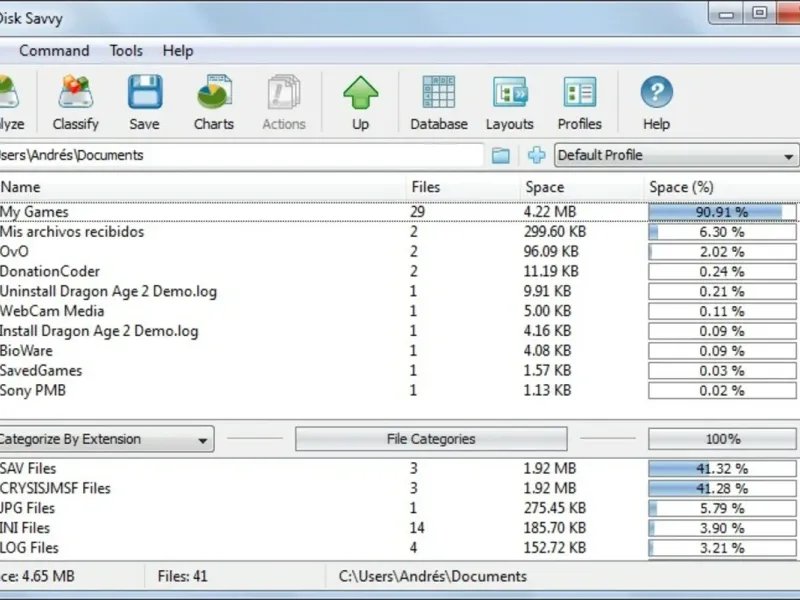Add directory with the plus icon
This screenshot has width=800, height=600.
pos(536,155)
